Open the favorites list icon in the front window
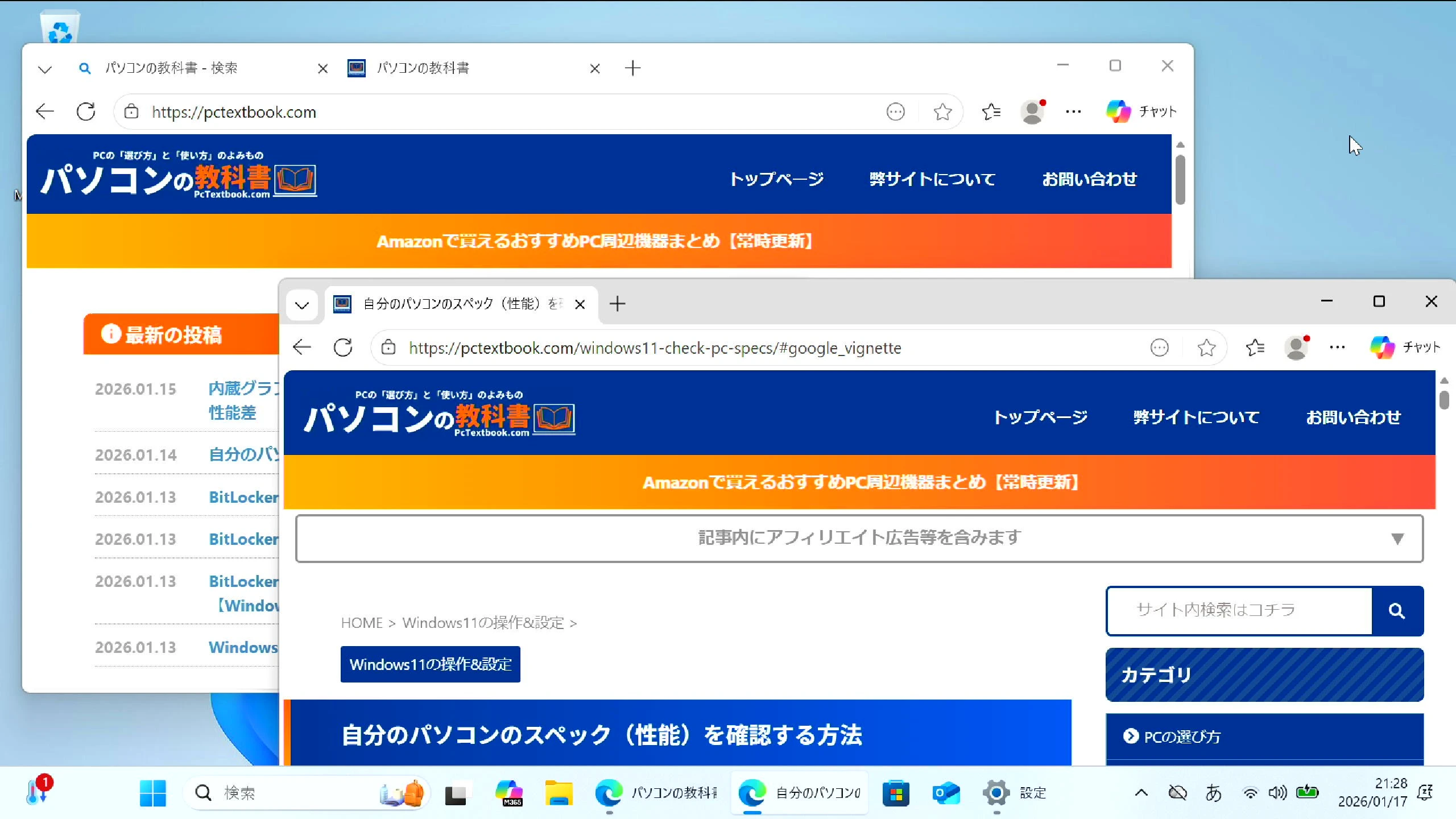Image resolution: width=1456 pixels, height=819 pixels. 1255,348
